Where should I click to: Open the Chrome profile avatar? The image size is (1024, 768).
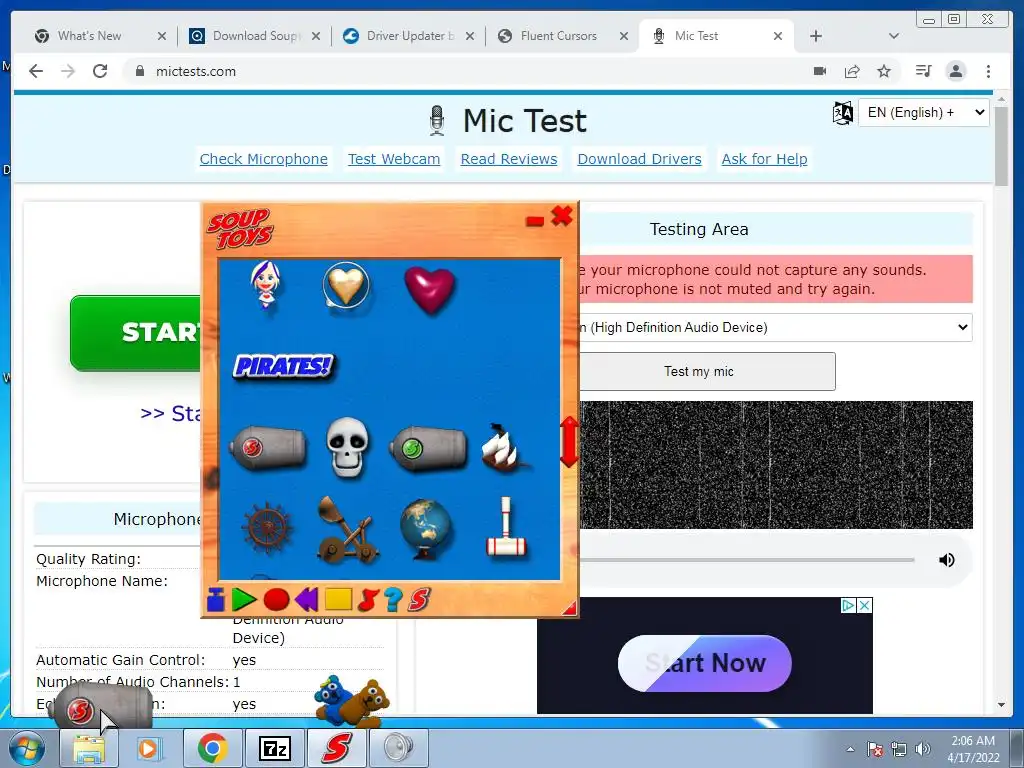[955, 71]
